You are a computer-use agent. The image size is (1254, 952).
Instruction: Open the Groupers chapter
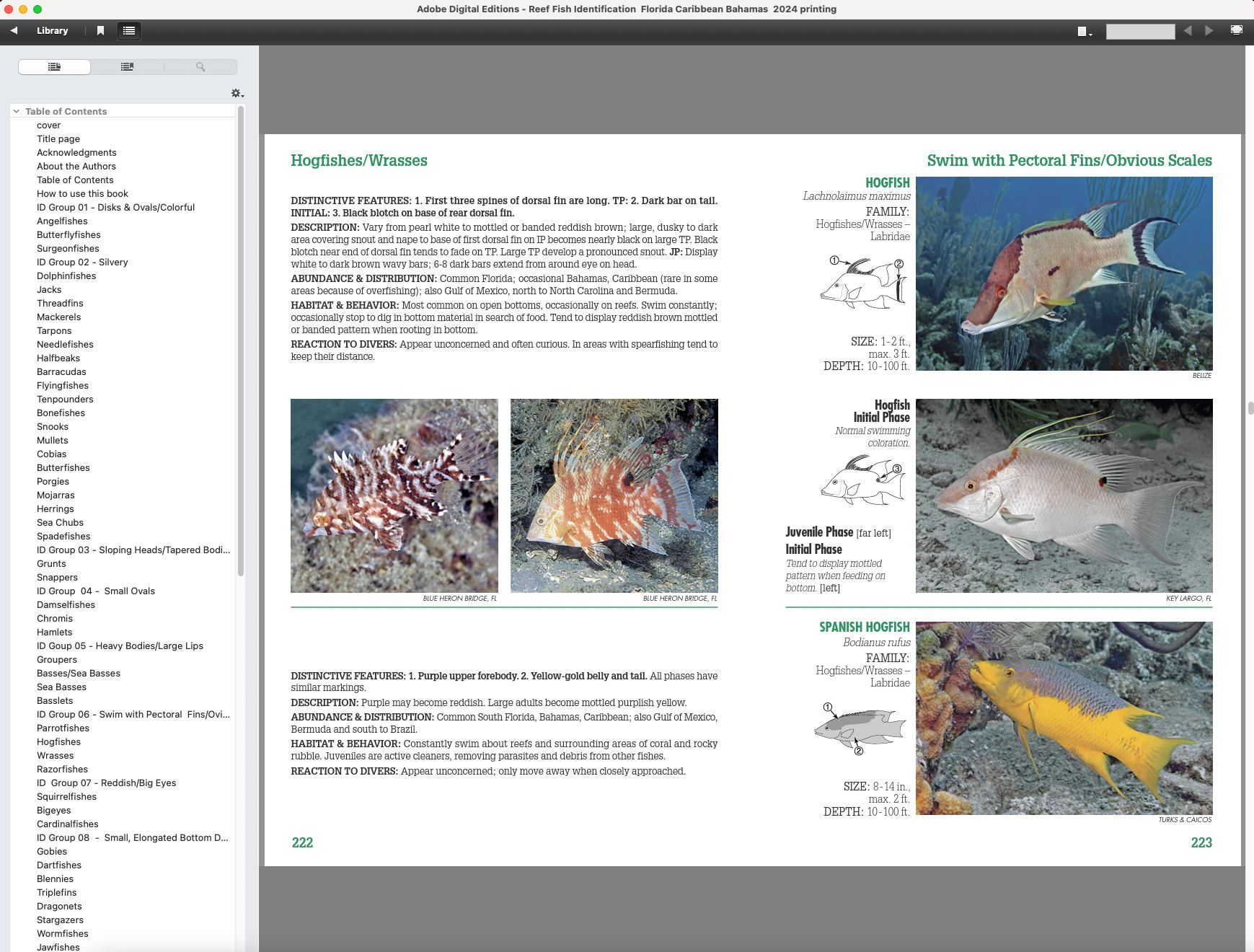pyautogui.click(x=57, y=659)
